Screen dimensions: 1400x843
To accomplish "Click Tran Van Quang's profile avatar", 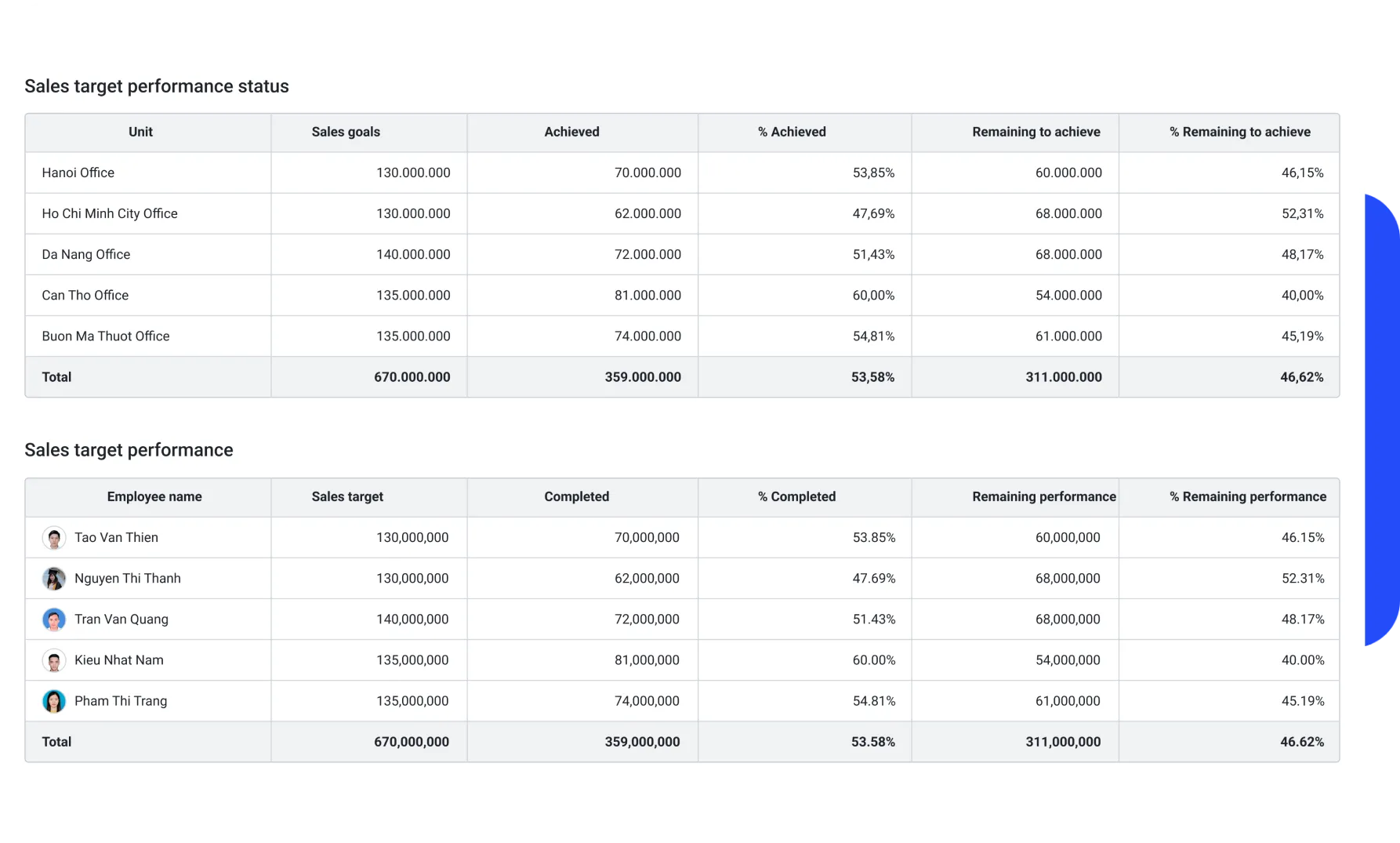I will click(x=54, y=619).
